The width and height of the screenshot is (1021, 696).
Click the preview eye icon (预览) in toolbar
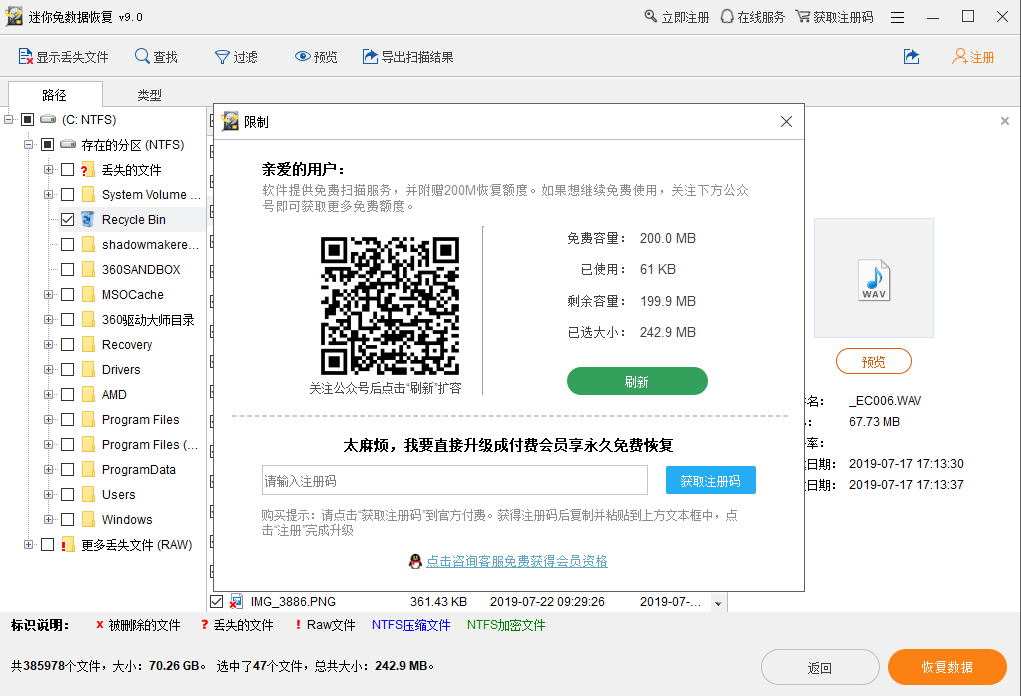click(302, 57)
